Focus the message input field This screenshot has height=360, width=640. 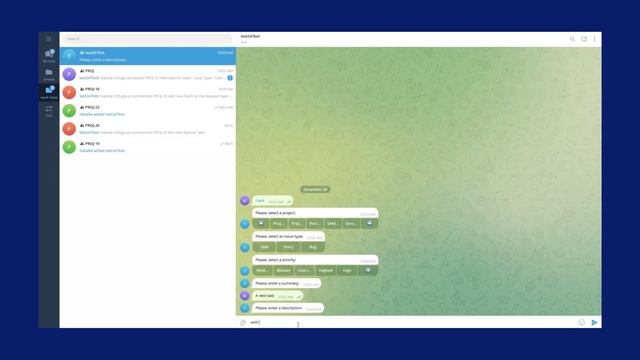point(411,322)
